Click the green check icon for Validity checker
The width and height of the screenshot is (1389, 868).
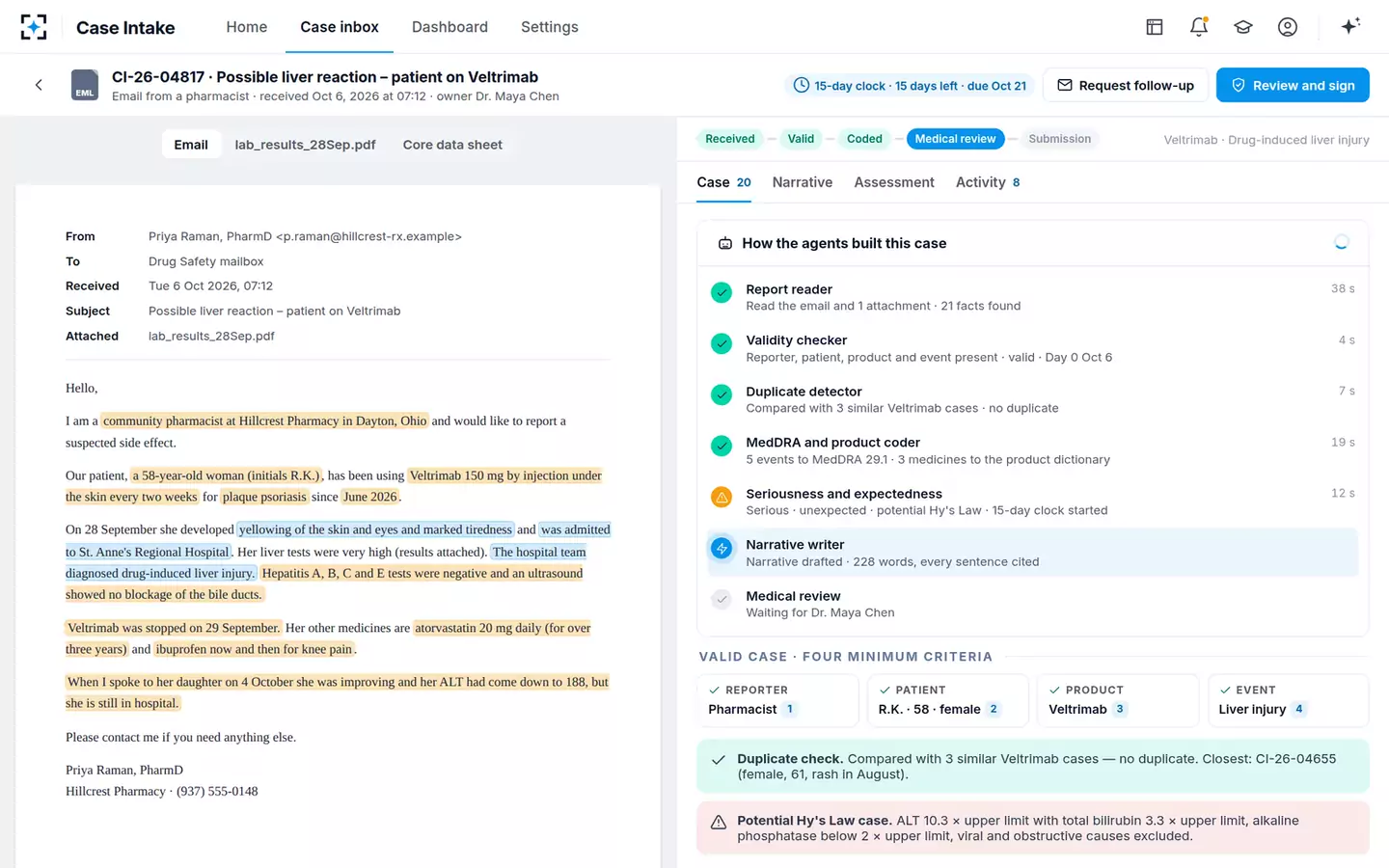[722, 343]
